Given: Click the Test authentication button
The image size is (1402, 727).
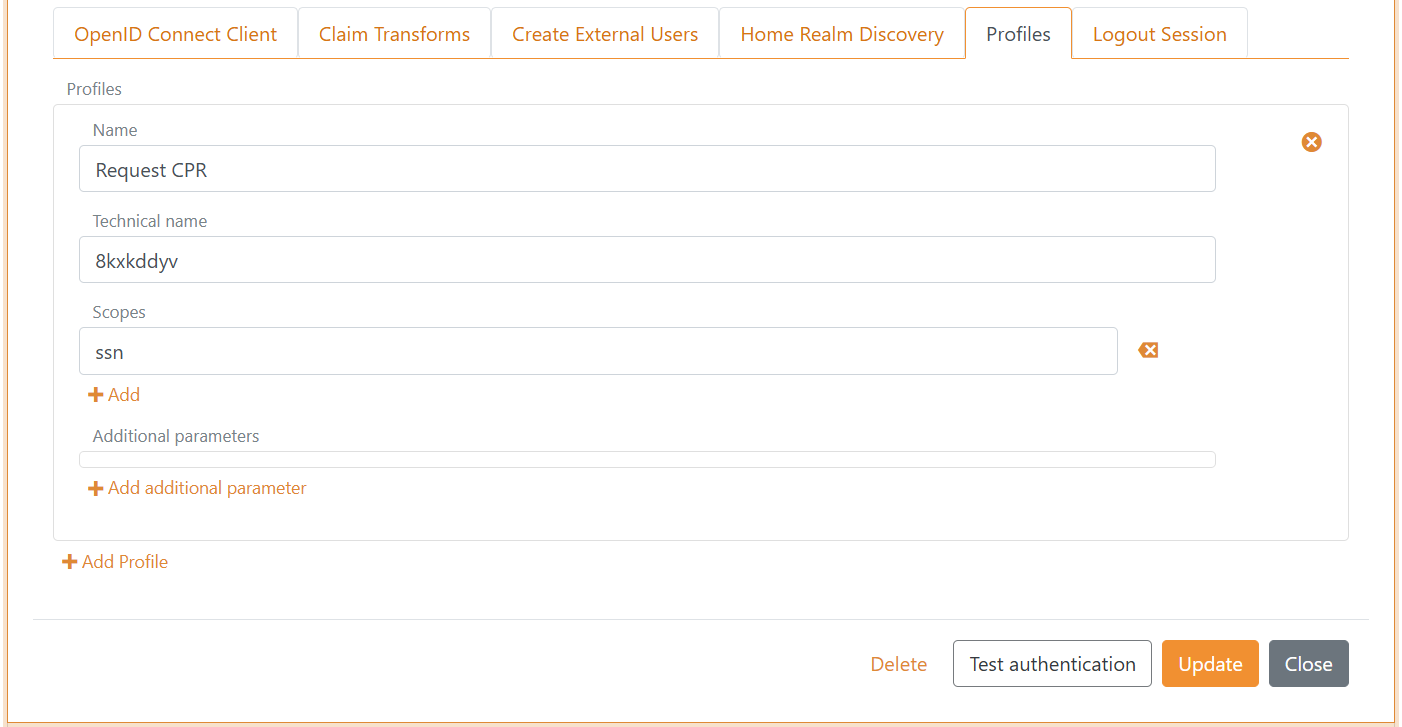Looking at the screenshot, I should click(1052, 663).
